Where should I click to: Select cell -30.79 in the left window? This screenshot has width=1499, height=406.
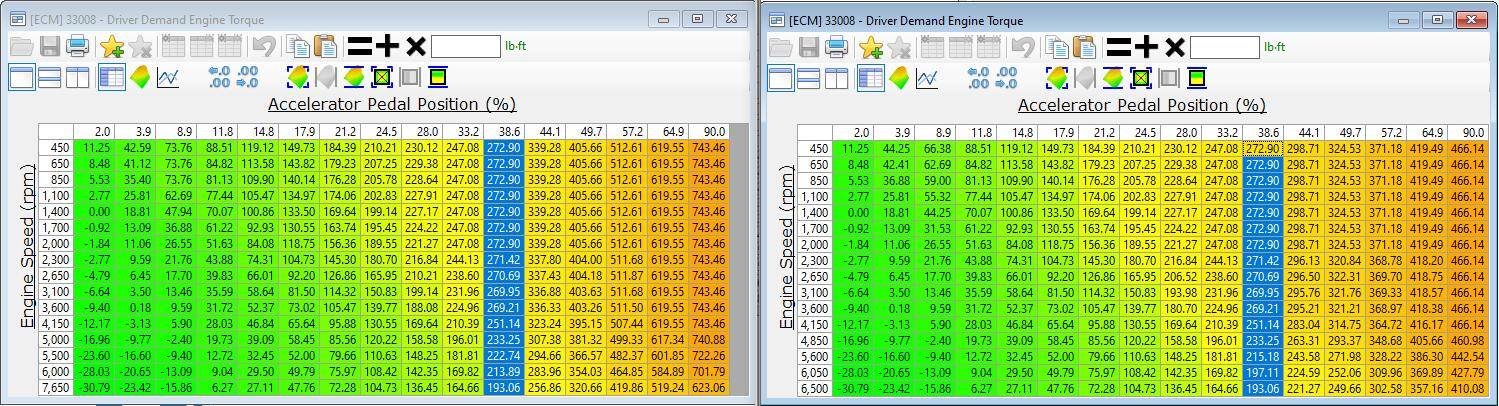click(94, 388)
